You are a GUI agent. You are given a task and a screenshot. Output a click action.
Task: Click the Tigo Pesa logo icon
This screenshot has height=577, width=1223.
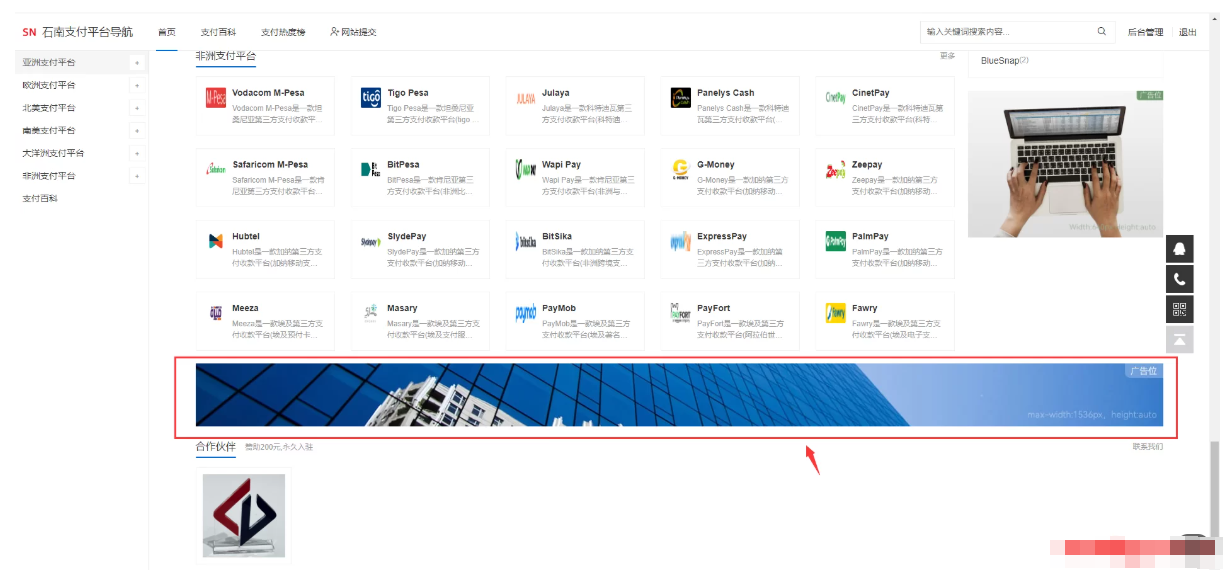click(371, 98)
